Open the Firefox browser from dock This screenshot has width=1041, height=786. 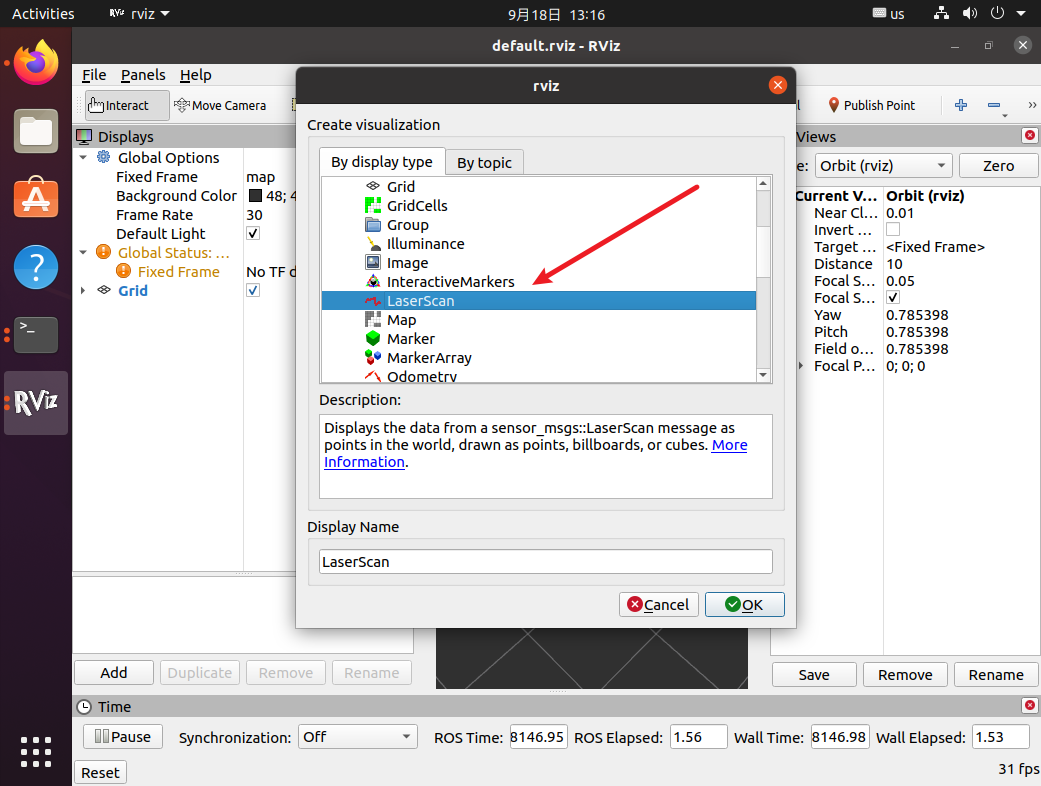point(36,64)
